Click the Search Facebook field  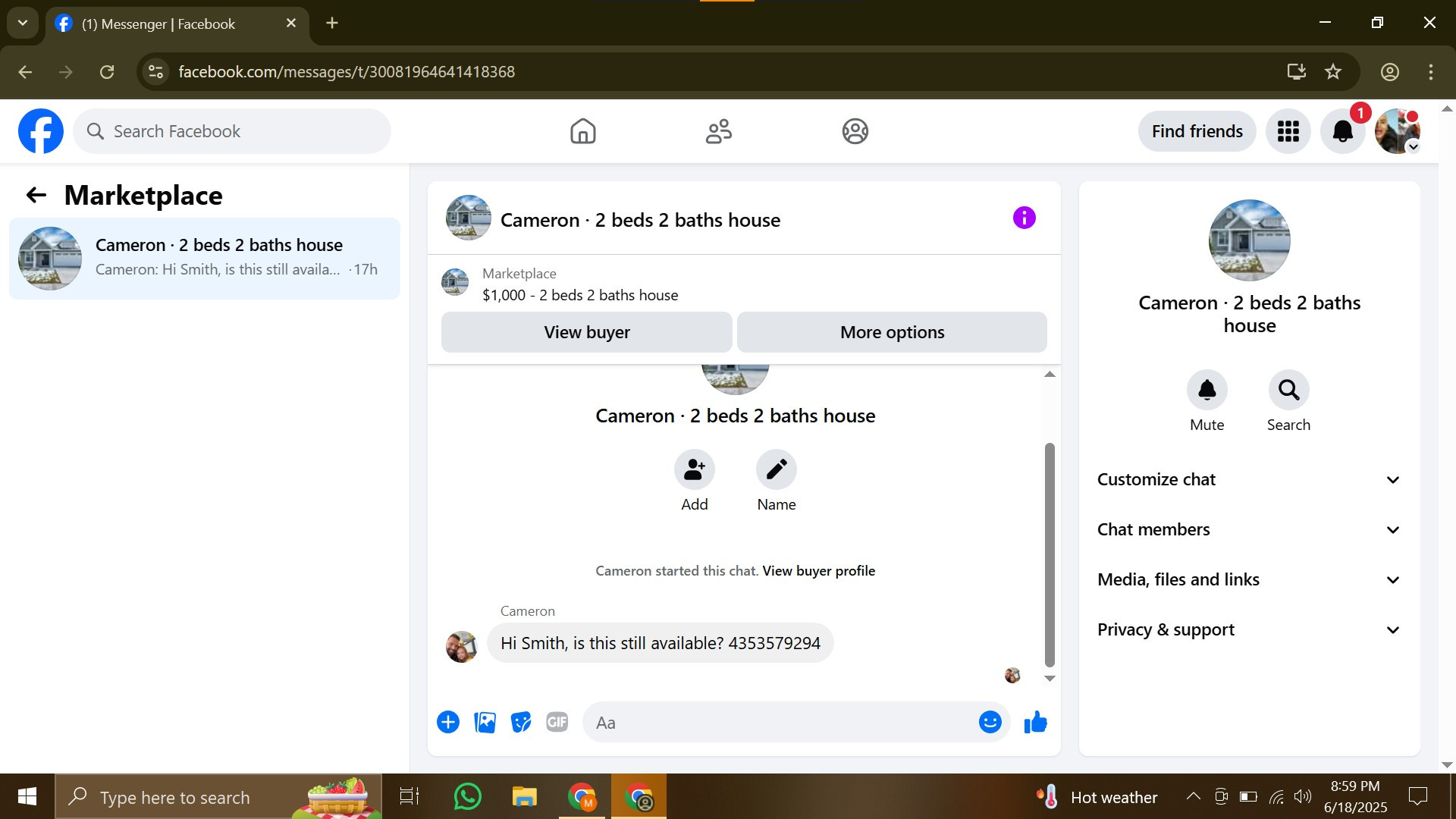pyautogui.click(x=232, y=131)
